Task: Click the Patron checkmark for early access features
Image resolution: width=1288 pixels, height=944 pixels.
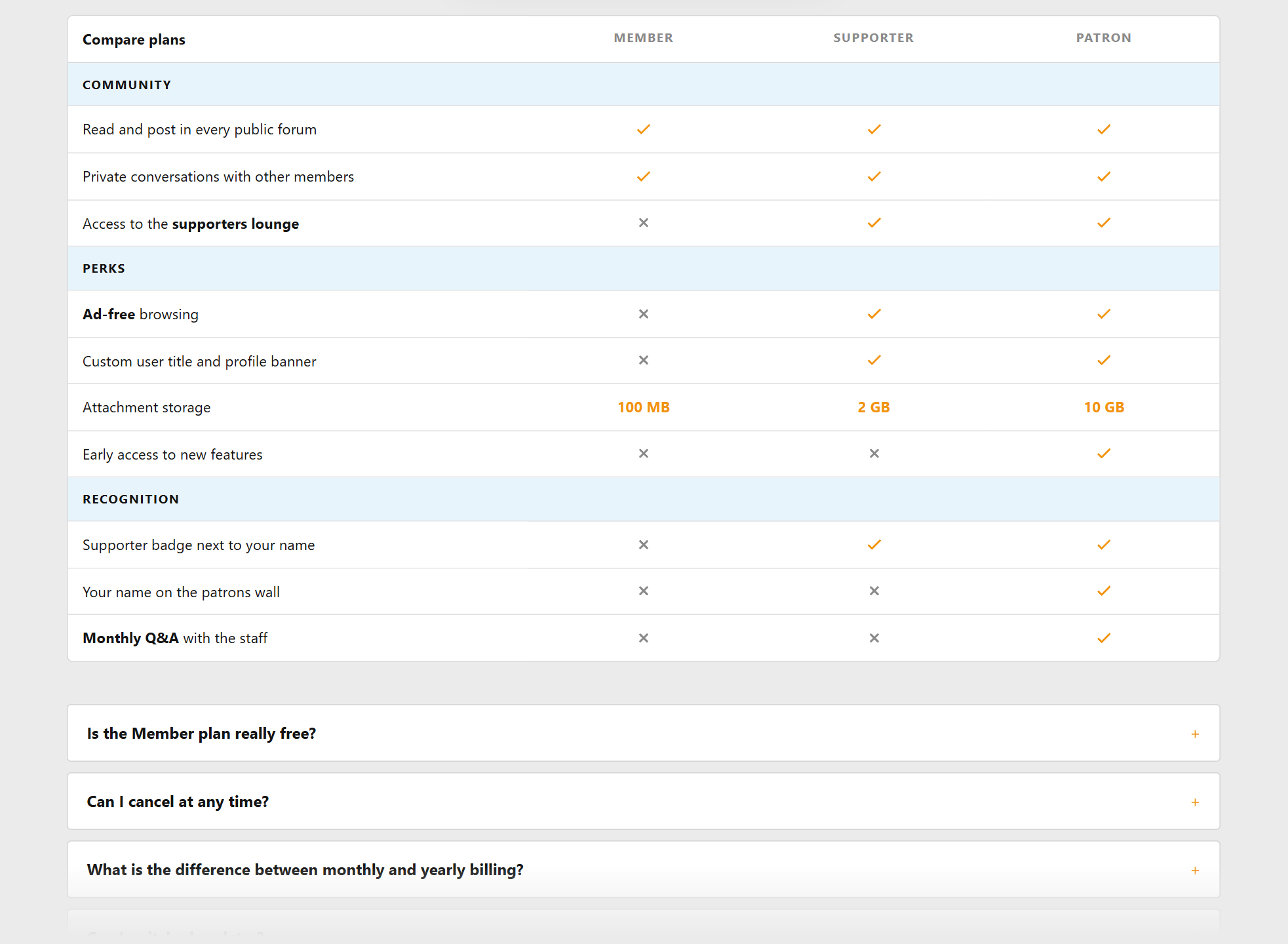Action: [1104, 454]
